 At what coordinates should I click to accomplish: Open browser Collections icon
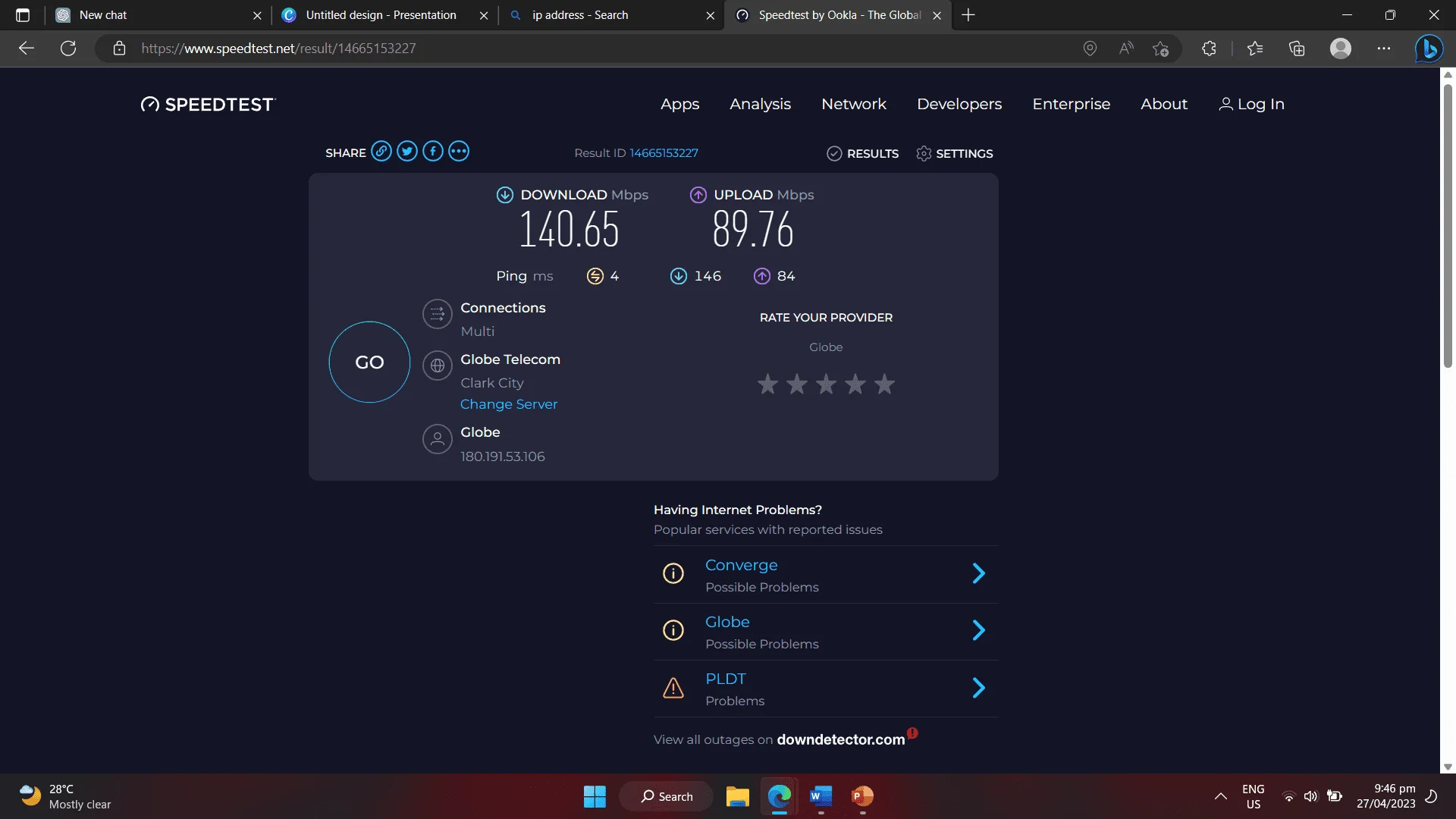[1297, 49]
